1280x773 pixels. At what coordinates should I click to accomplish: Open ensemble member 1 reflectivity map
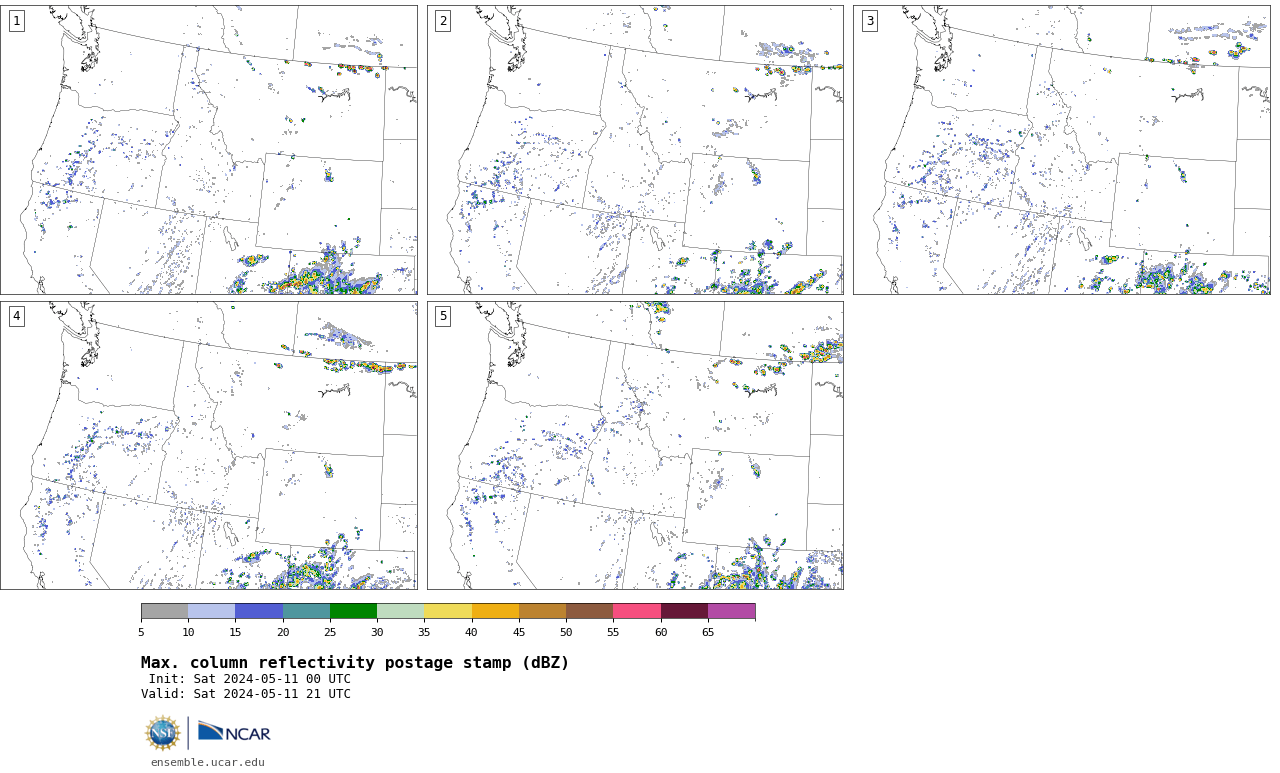[x=209, y=150]
